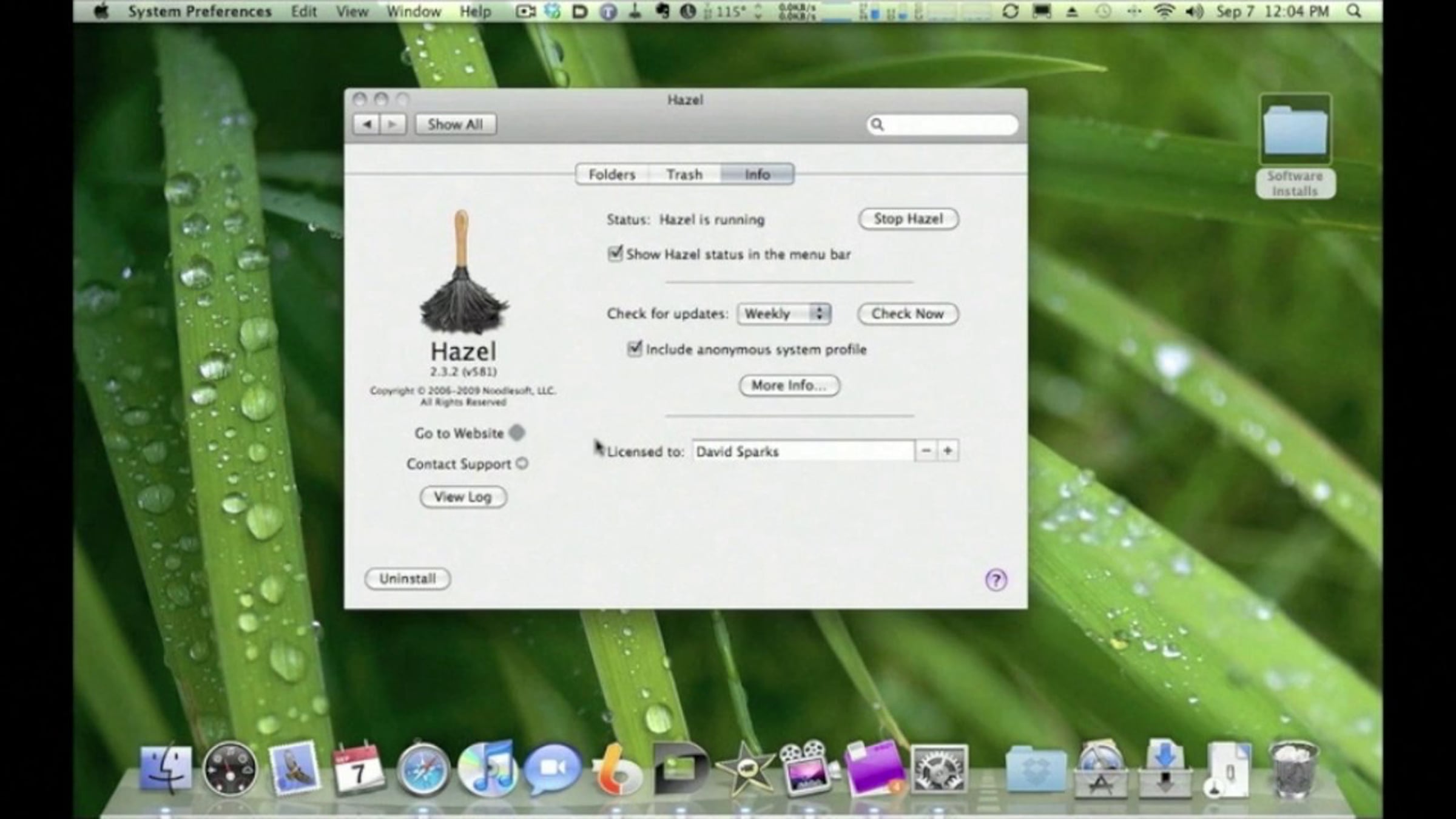Click the version text 2.3.2 (v581)
1456x819 pixels.
tap(463, 371)
